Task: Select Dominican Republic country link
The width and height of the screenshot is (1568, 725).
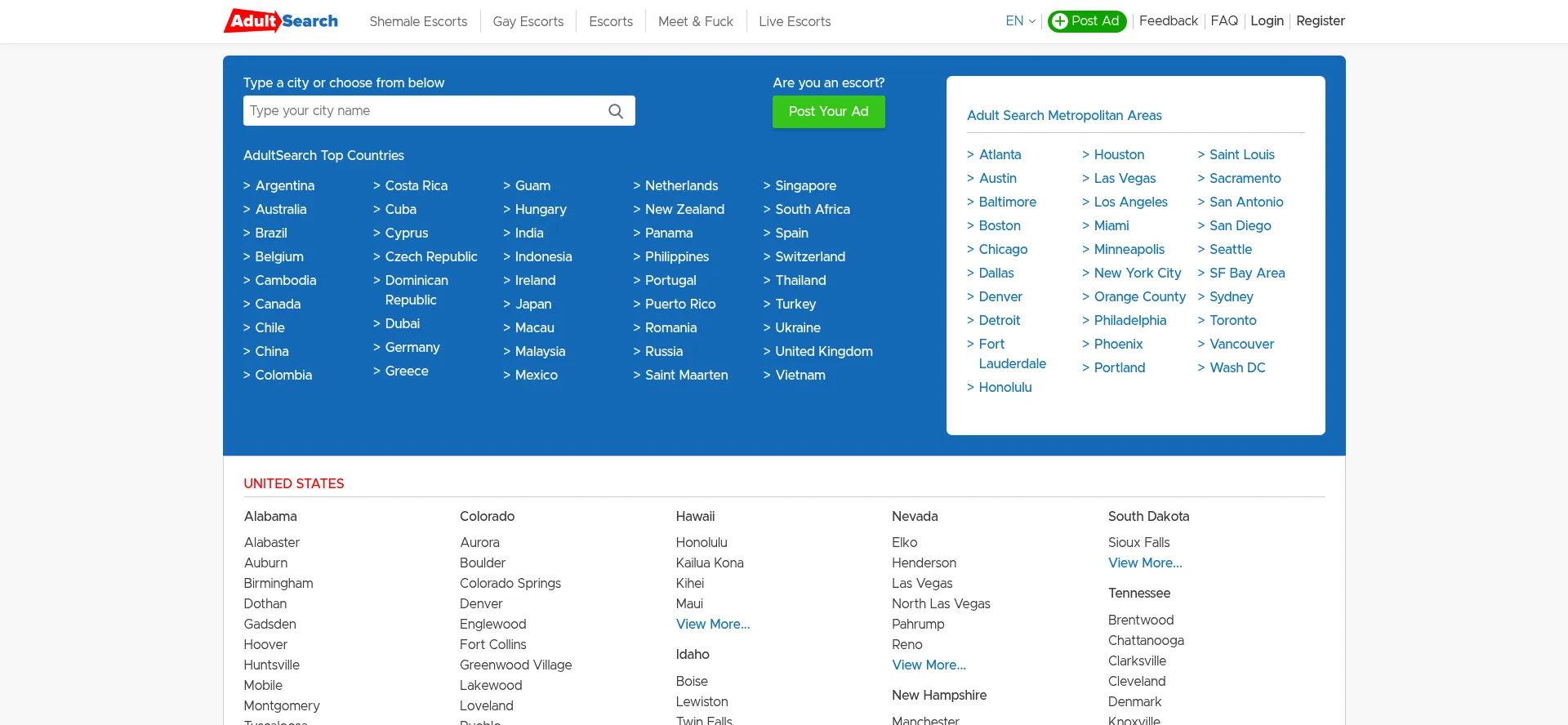Action: tap(416, 291)
